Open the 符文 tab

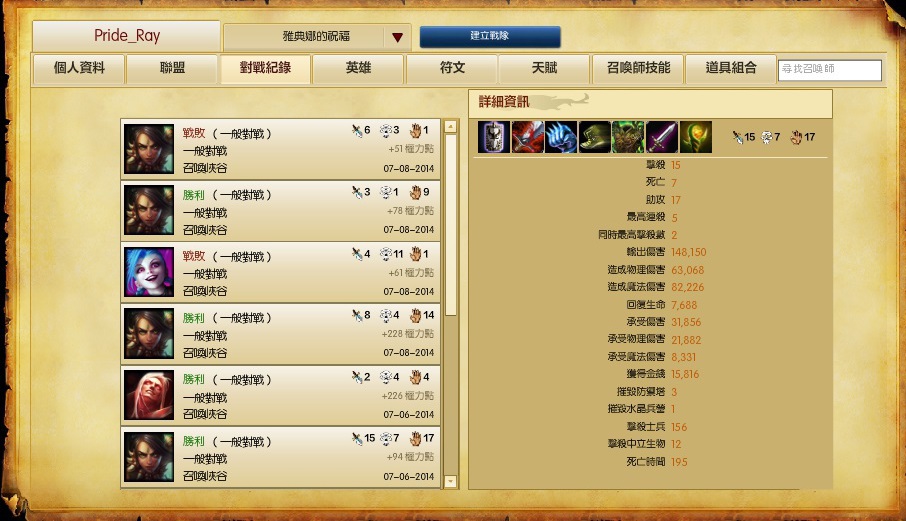452,68
